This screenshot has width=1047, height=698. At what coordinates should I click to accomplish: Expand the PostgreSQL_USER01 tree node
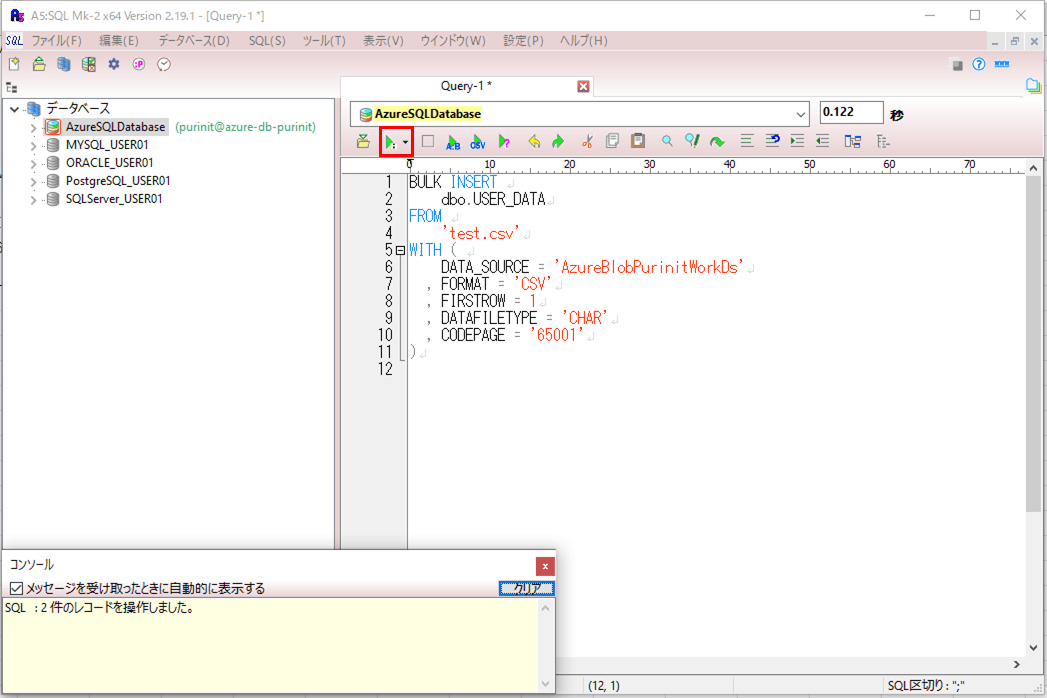point(33,181)
